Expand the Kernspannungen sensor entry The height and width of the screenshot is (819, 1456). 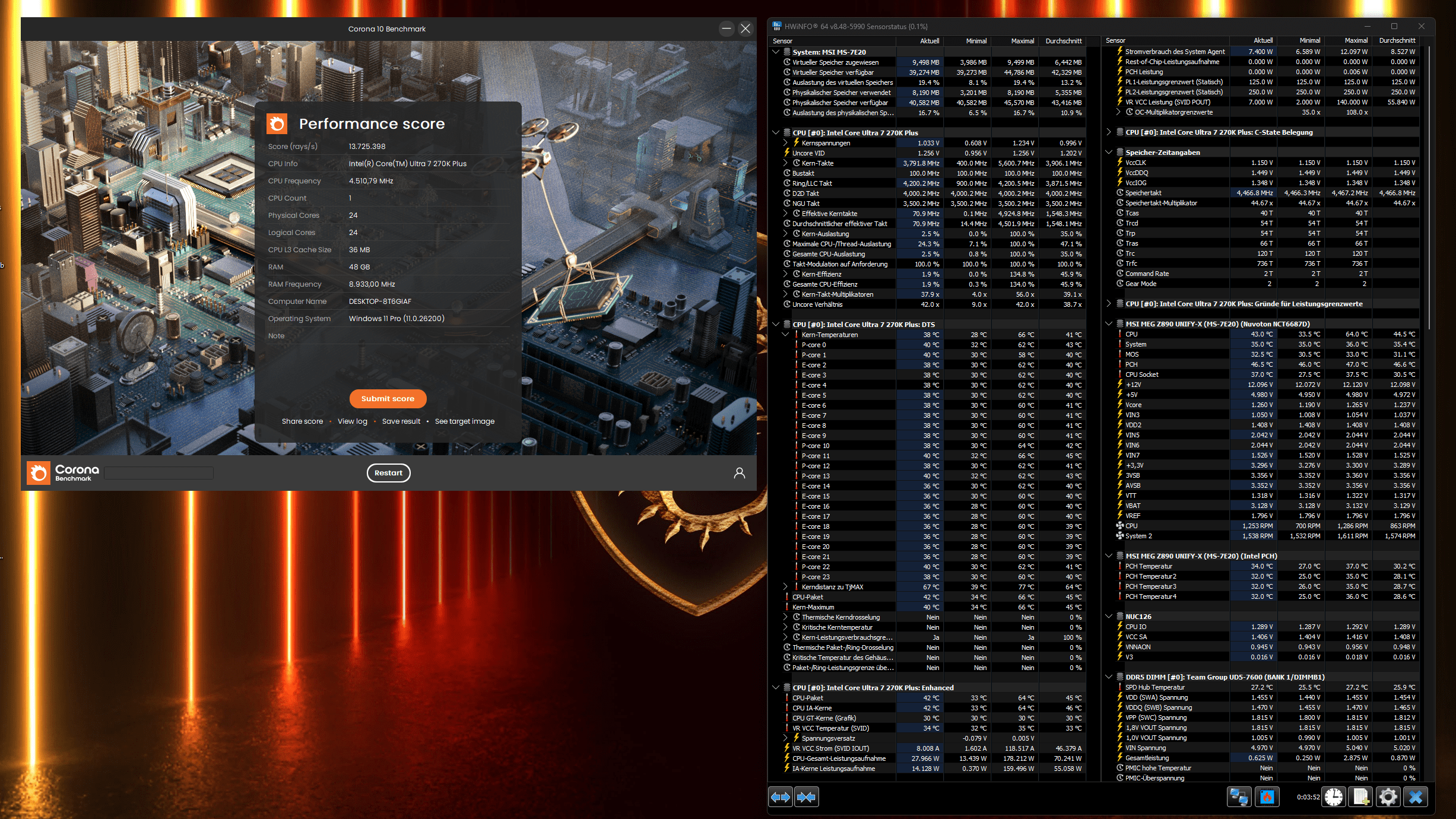[x=785, y=143]
